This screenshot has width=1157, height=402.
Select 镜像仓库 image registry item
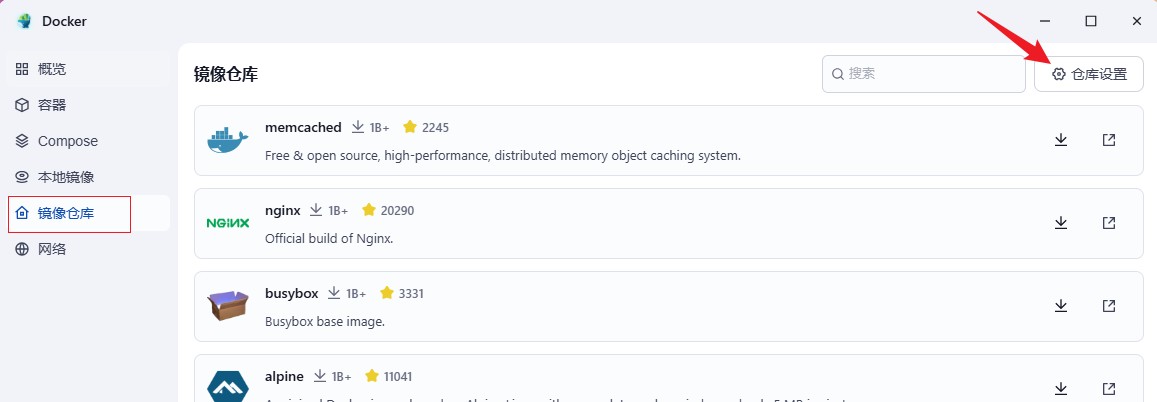pyautogui.click(x=66, y=213)
